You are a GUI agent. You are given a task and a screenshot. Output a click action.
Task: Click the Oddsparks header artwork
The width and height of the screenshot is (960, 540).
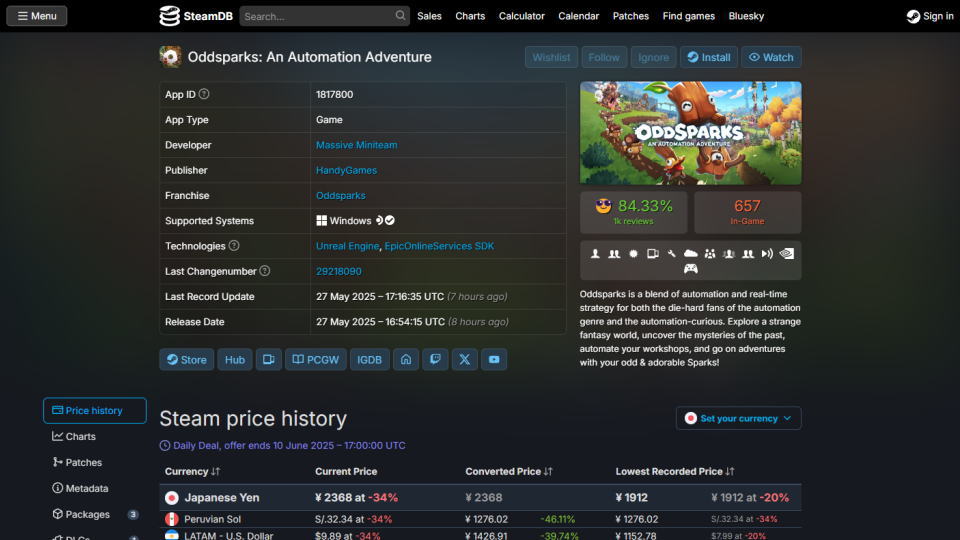pyautogui.click(x=691, y=133)
